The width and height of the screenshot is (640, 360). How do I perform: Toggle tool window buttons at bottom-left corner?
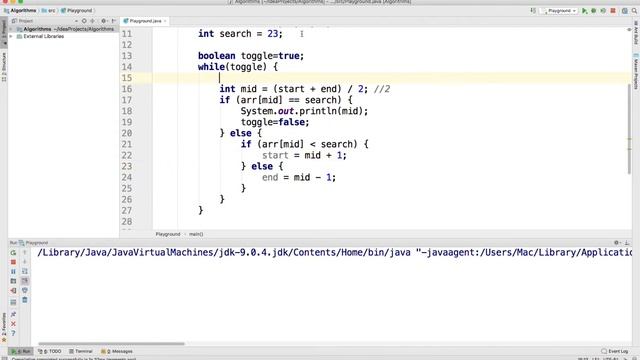click(x=4, y=358)
